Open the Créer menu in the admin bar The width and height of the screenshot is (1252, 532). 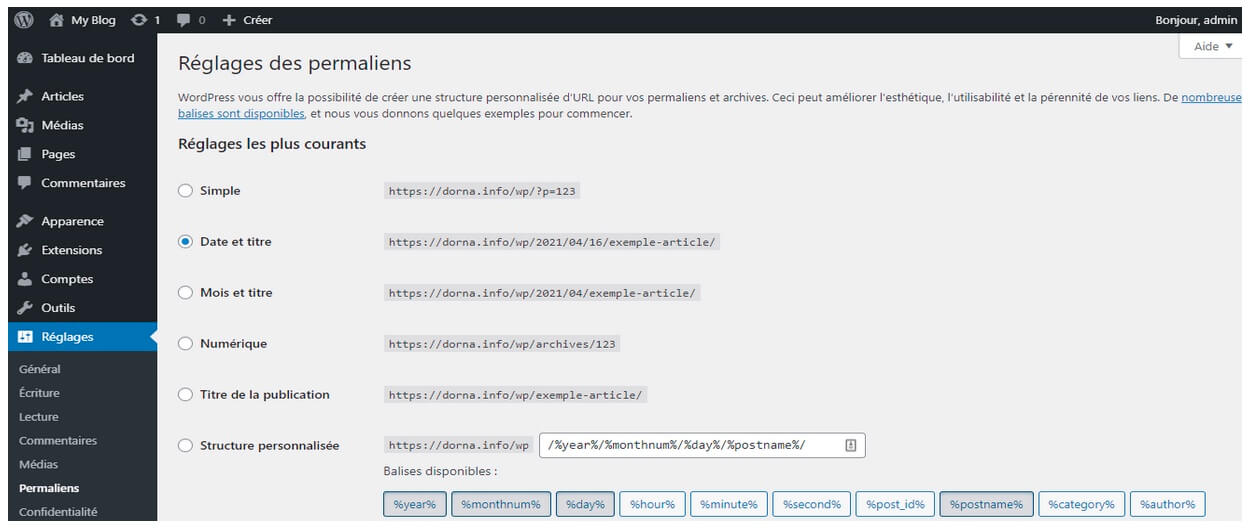(x=257, y=20)
